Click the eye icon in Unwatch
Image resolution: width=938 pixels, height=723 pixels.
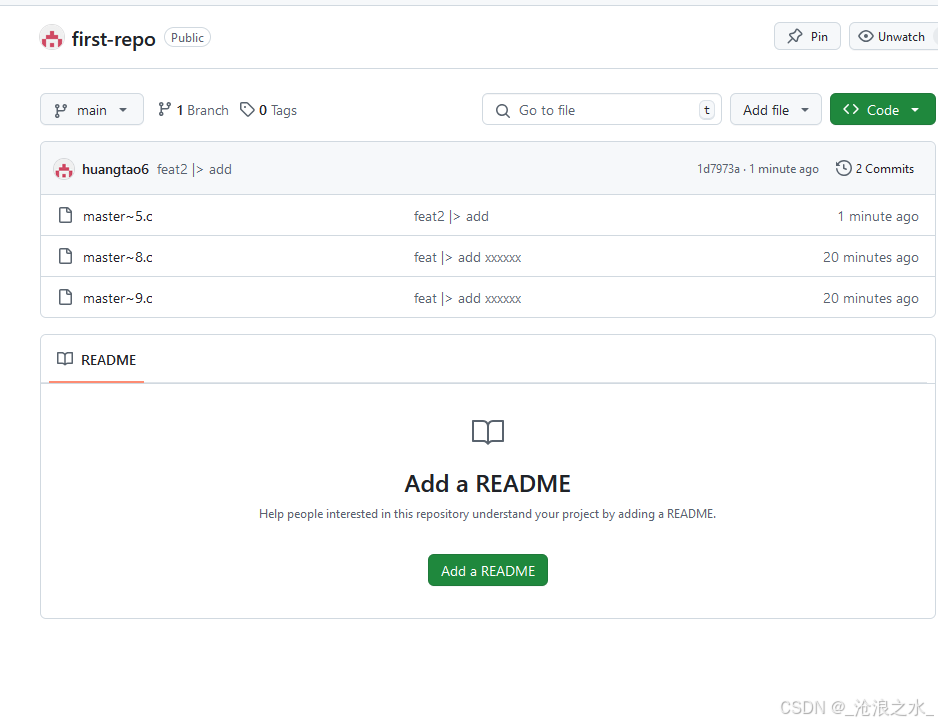coord(865,36)
